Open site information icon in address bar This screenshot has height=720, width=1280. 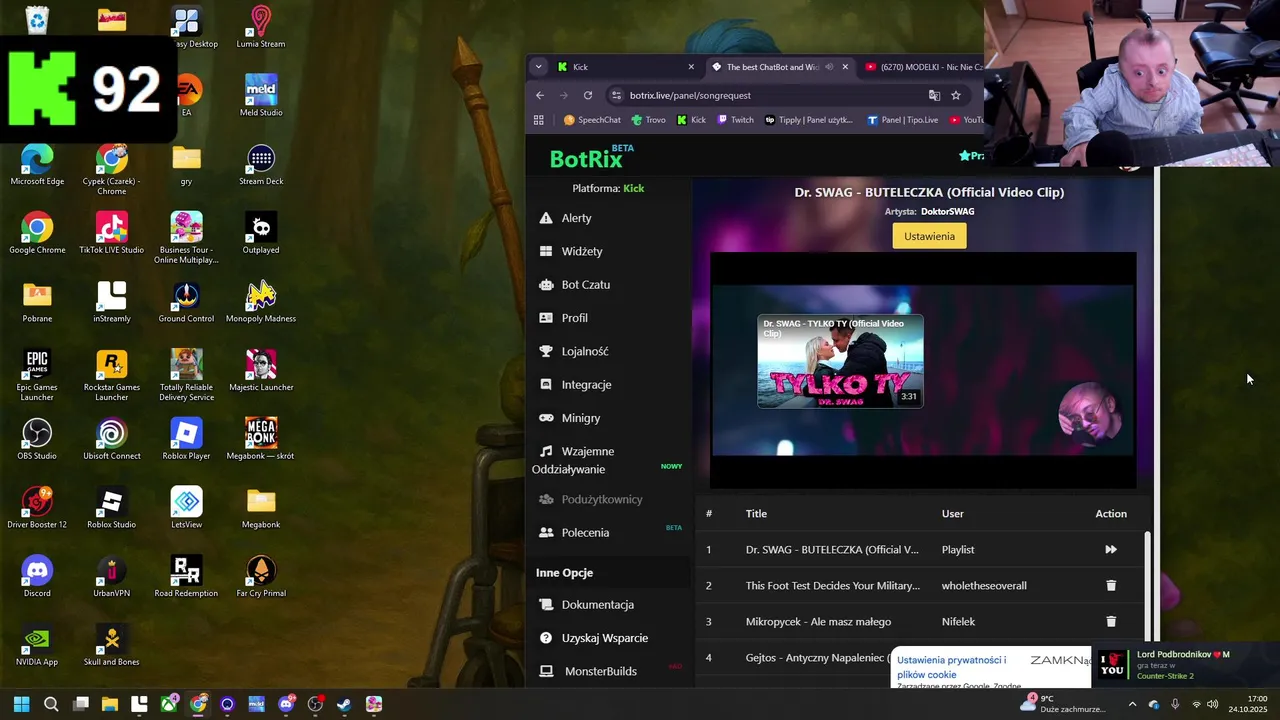615,95
